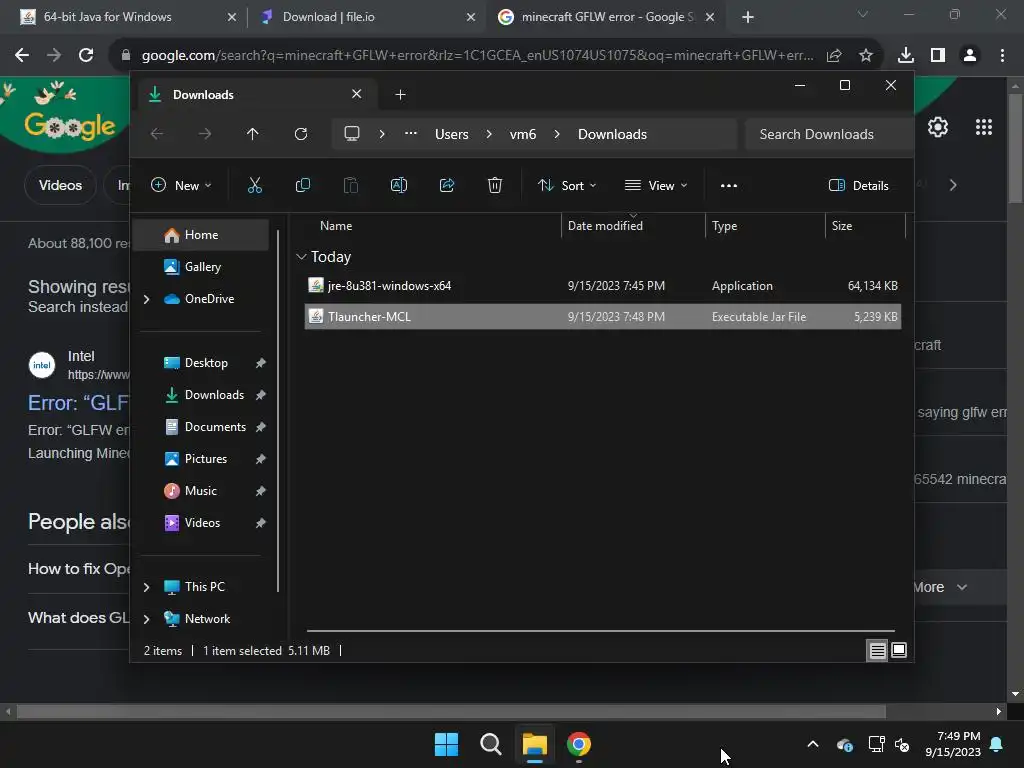The image size is (1024, 768).
Task: Open Chrome profile avatar icon
Action: 970,56
